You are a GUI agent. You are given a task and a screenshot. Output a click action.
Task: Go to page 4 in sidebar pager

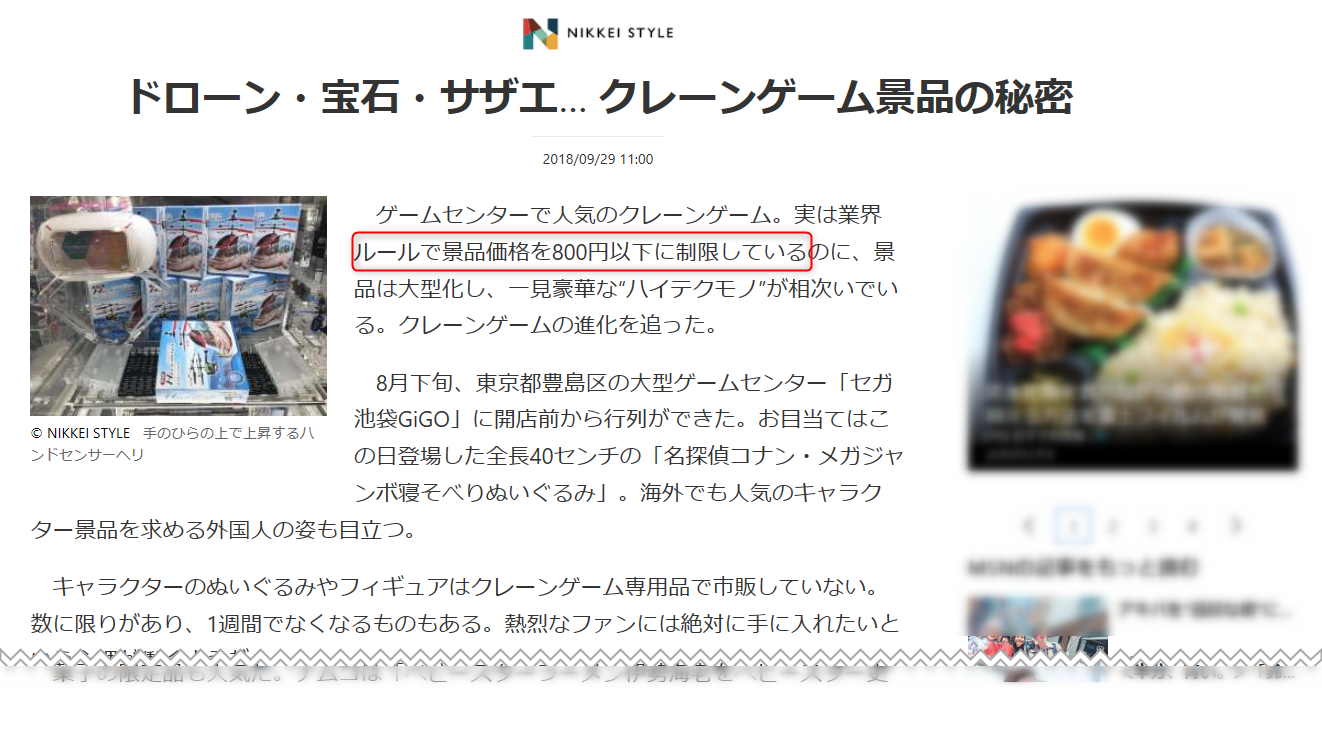coord(1192,525)
